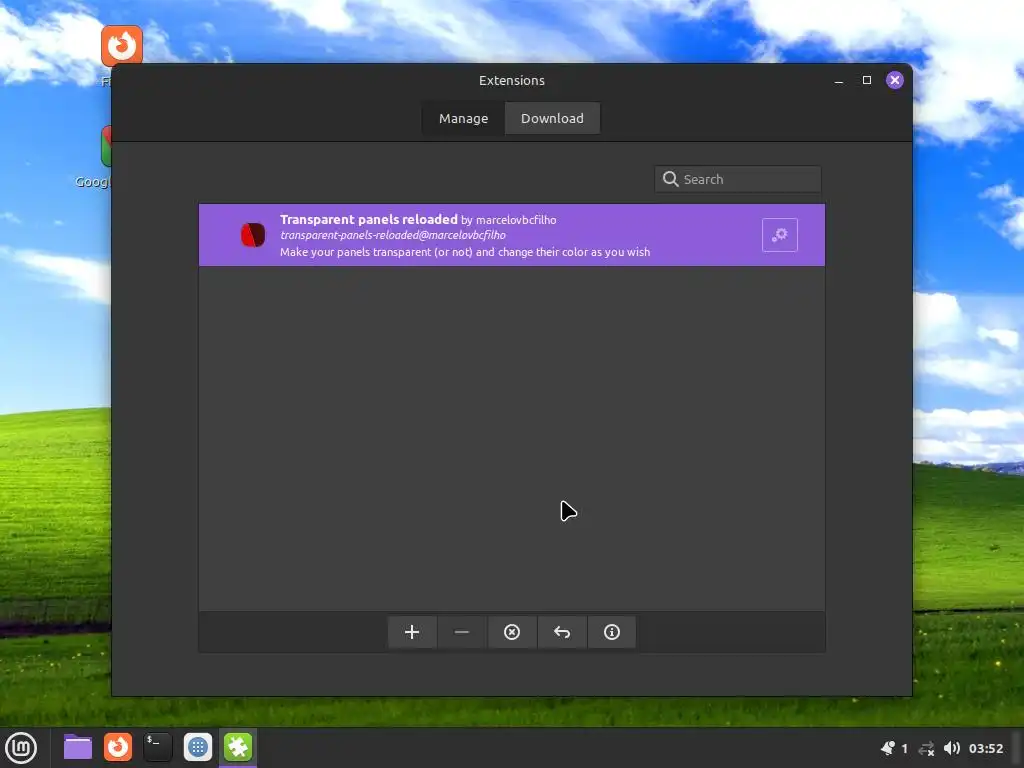Screen dimensions: 1024x768
Task: Open Firefox from the taskbar
Action: (x=118, y=747)
